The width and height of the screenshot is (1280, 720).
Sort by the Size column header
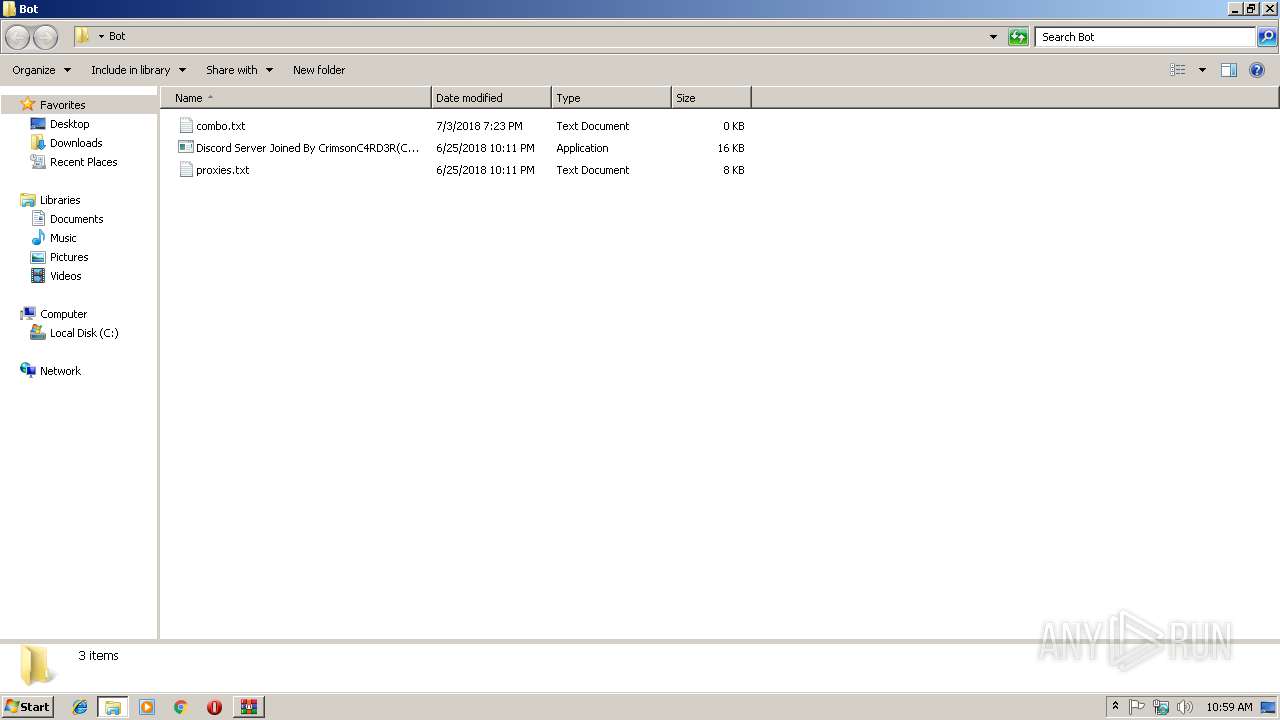click(x=711, y=98)
